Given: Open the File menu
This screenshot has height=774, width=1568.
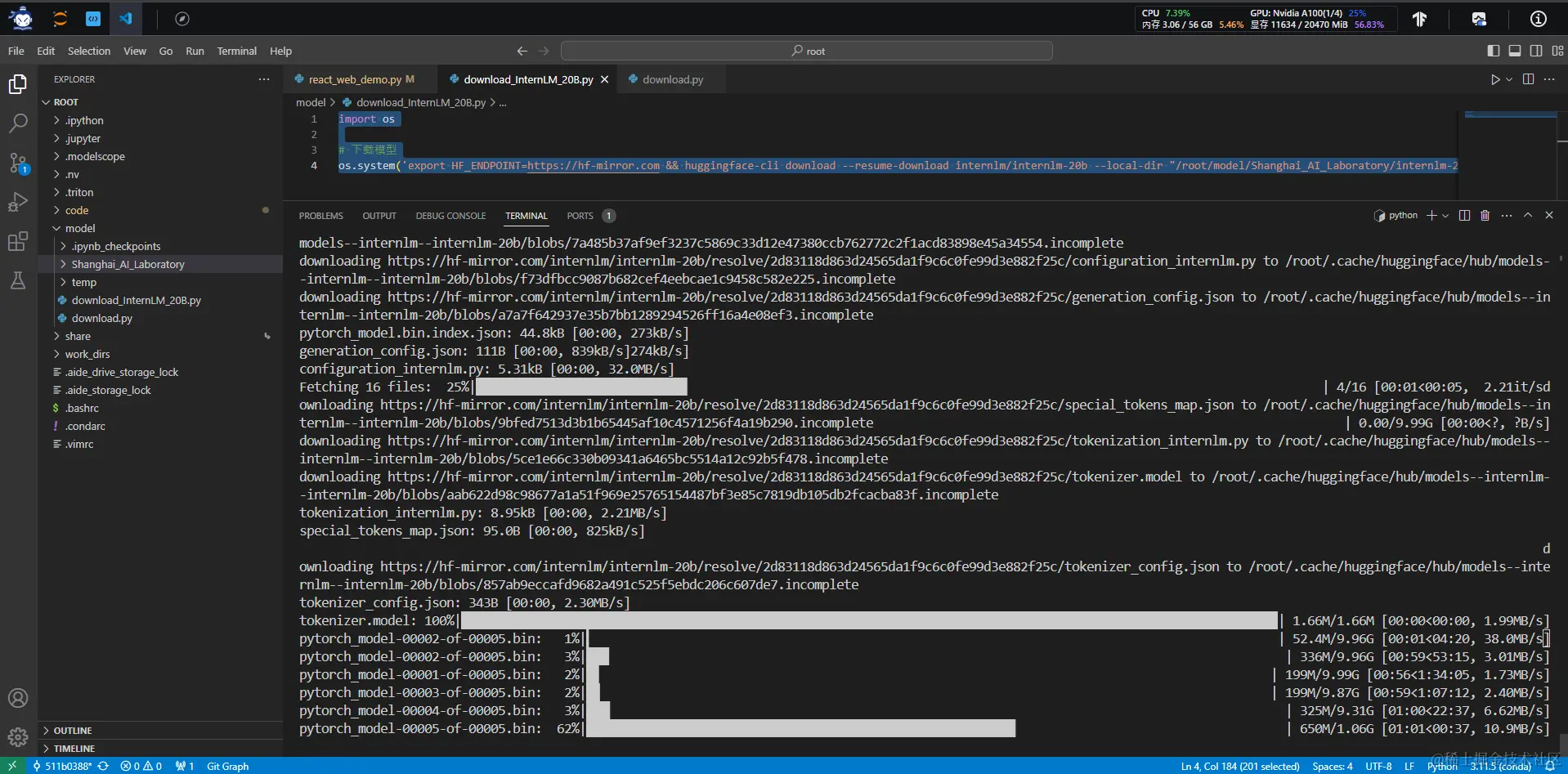Looking at the screenshot, I should 16,51.
